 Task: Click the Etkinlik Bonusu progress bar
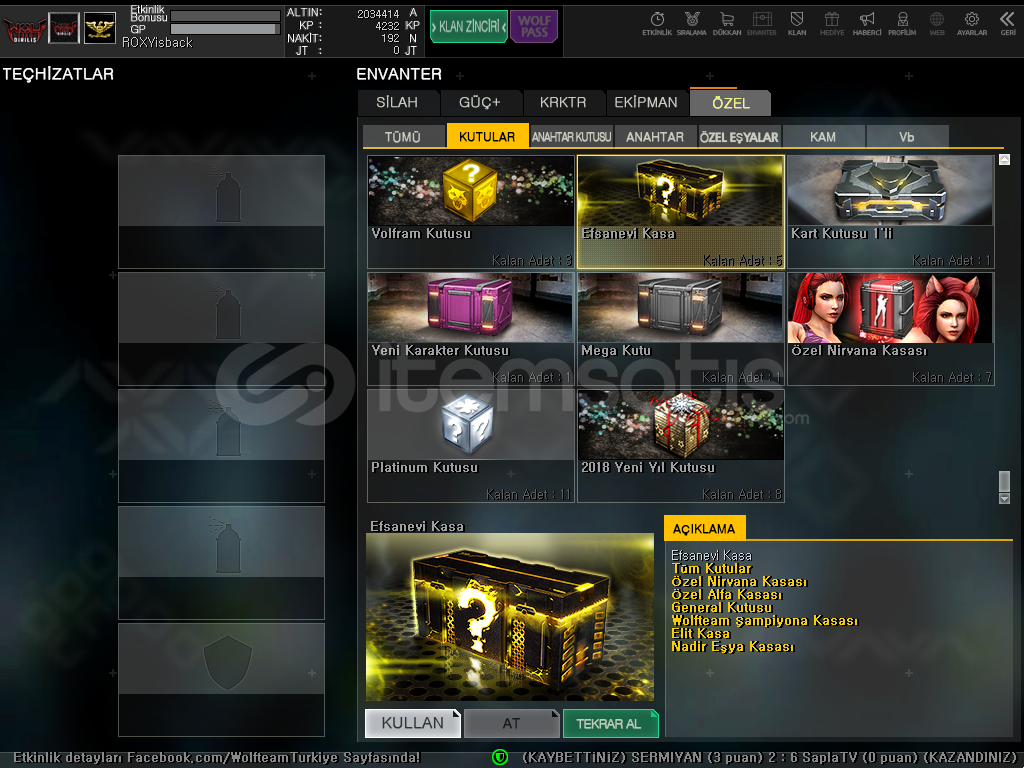225,16
